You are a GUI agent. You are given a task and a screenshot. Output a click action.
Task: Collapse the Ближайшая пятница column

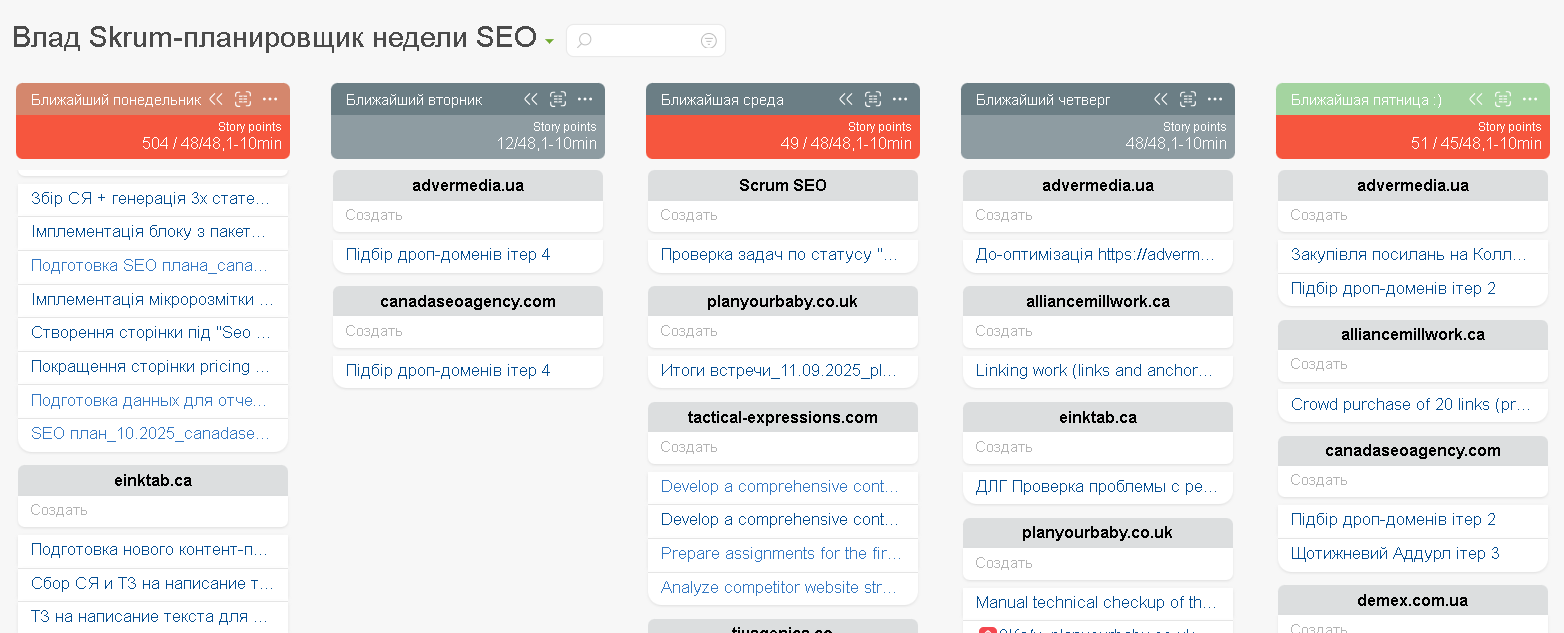tap(1476, 99)
